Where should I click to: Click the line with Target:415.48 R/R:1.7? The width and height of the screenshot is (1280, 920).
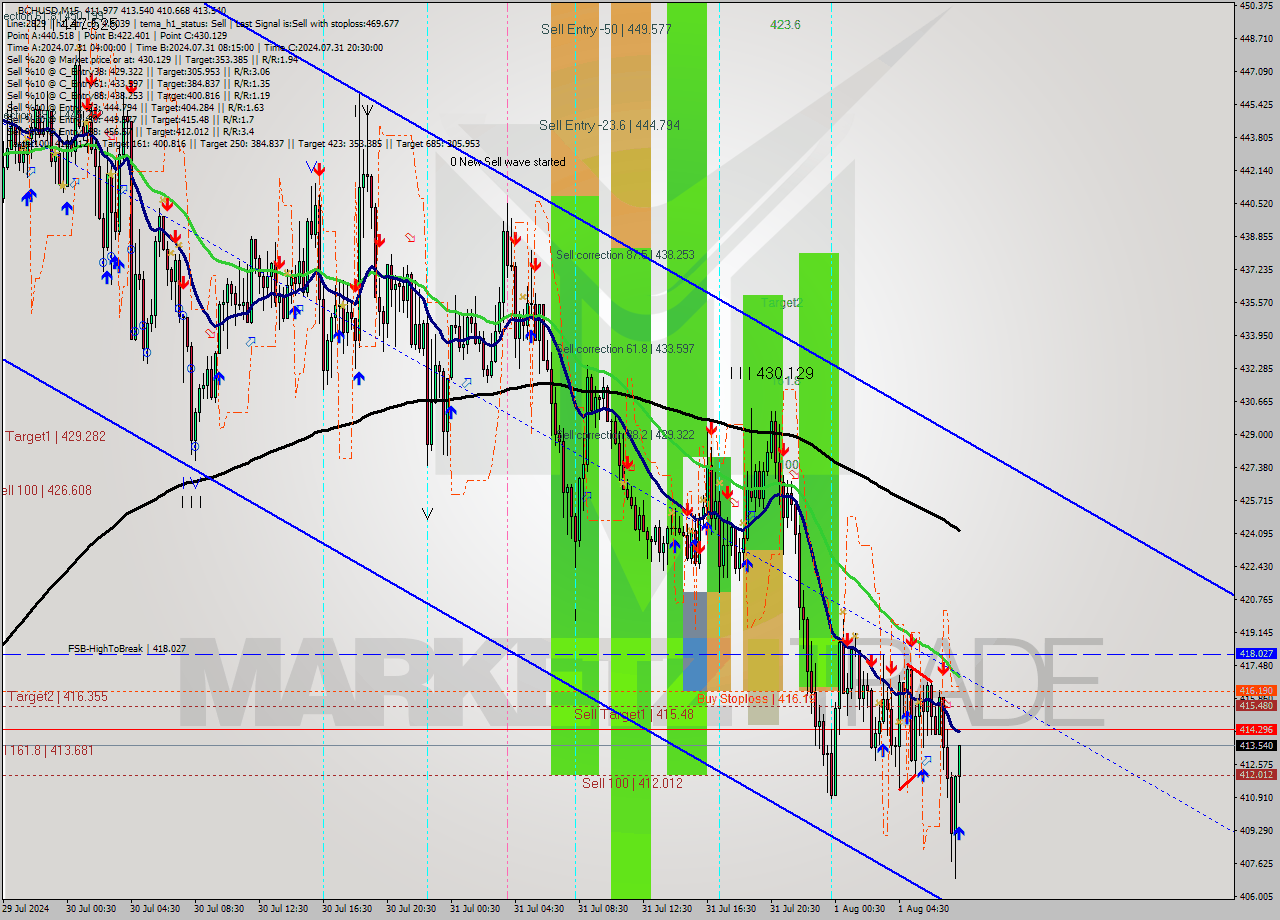point(130,119)
